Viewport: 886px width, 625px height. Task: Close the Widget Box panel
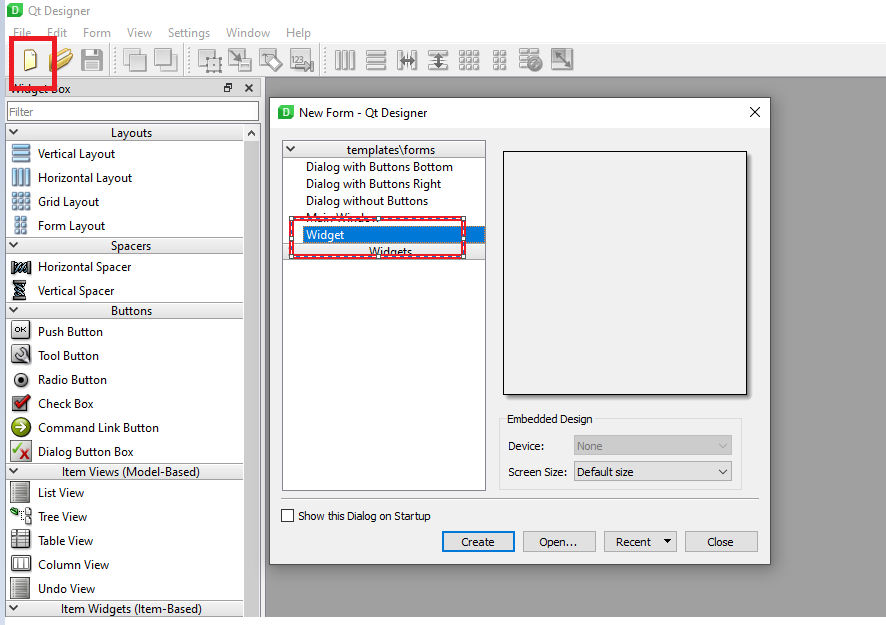(x=249, y=88)
